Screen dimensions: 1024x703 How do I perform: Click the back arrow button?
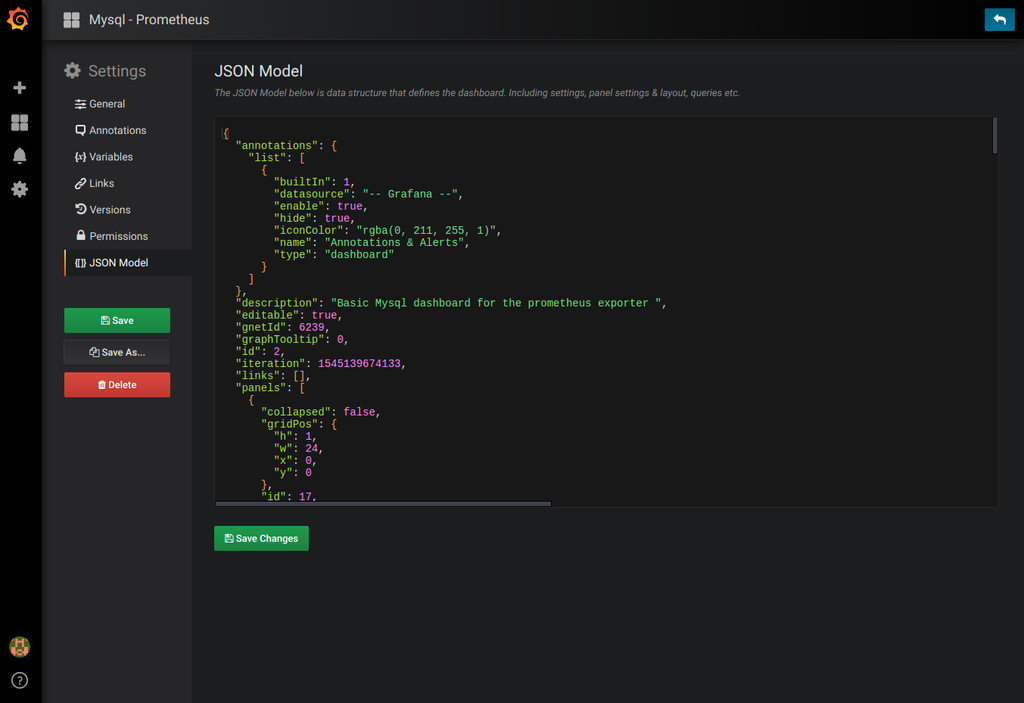pyautogui.click(x=999, y=20)
